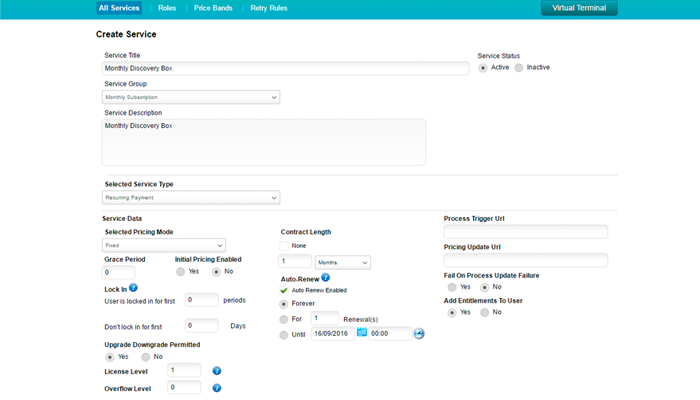
Task: Click the Create Service heading
Action: (126, 34)
